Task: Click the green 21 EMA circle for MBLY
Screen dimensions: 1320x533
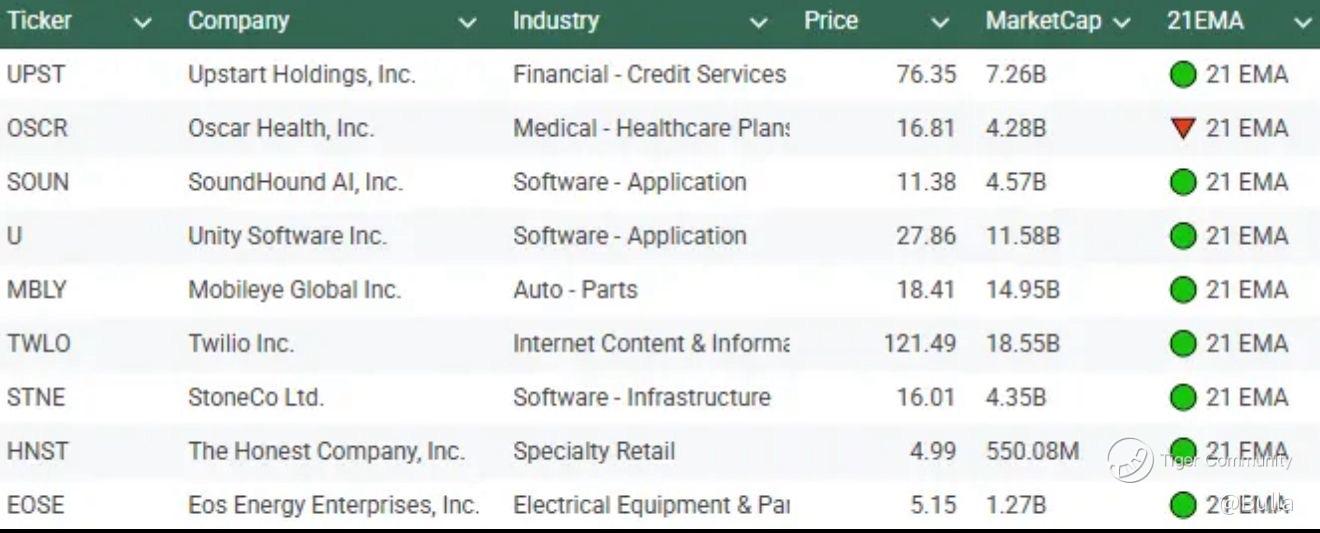Action: (x=1183, y=291)
